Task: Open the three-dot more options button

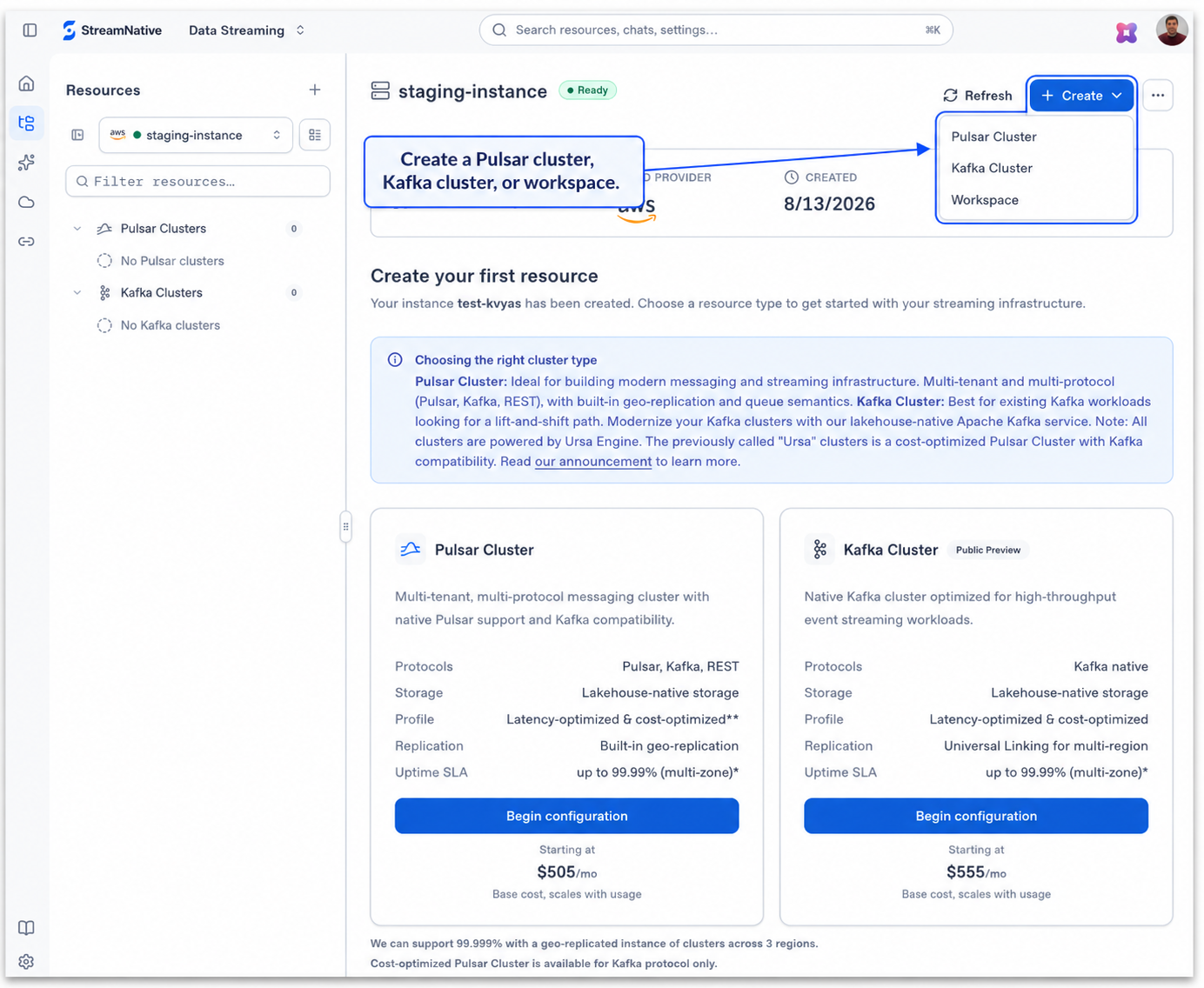Action: tap(1158, 96)
